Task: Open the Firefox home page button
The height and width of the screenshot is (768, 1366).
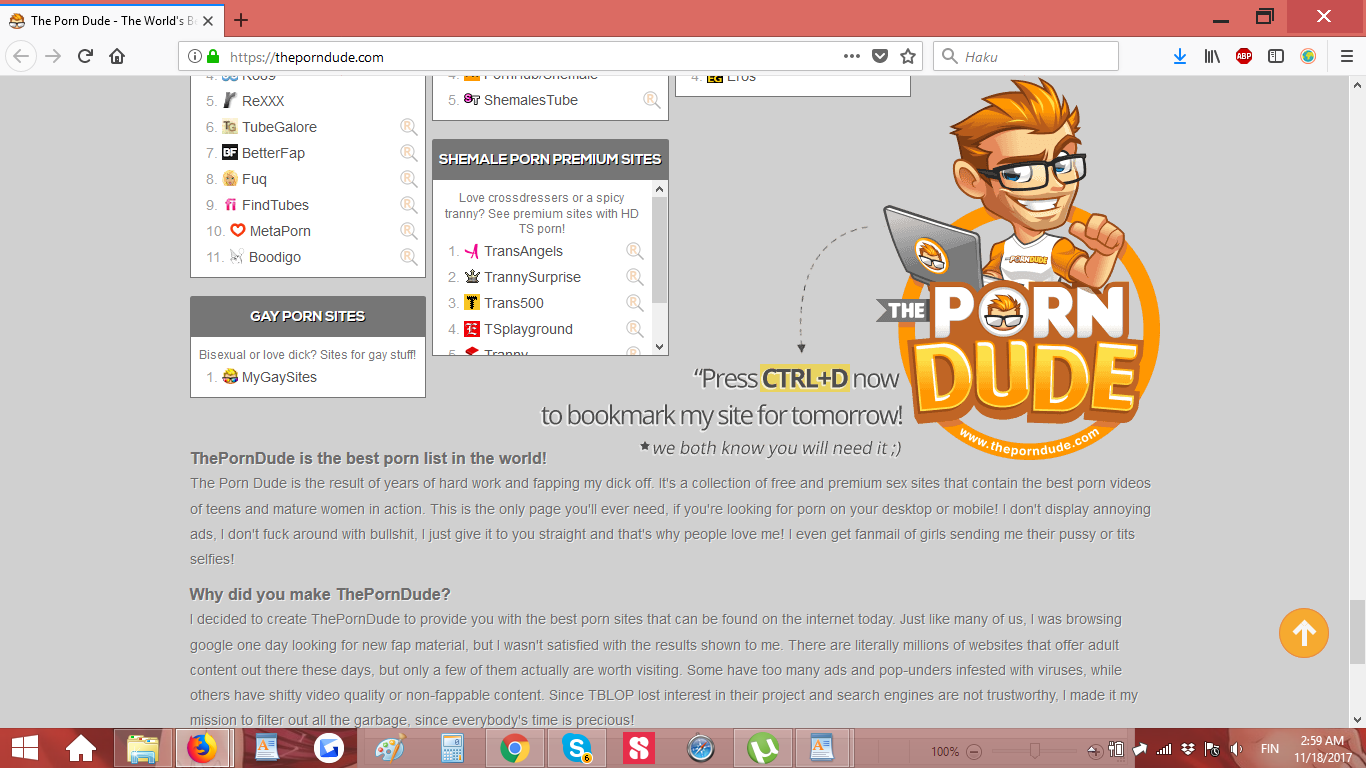Action: (x=117, y=56)
